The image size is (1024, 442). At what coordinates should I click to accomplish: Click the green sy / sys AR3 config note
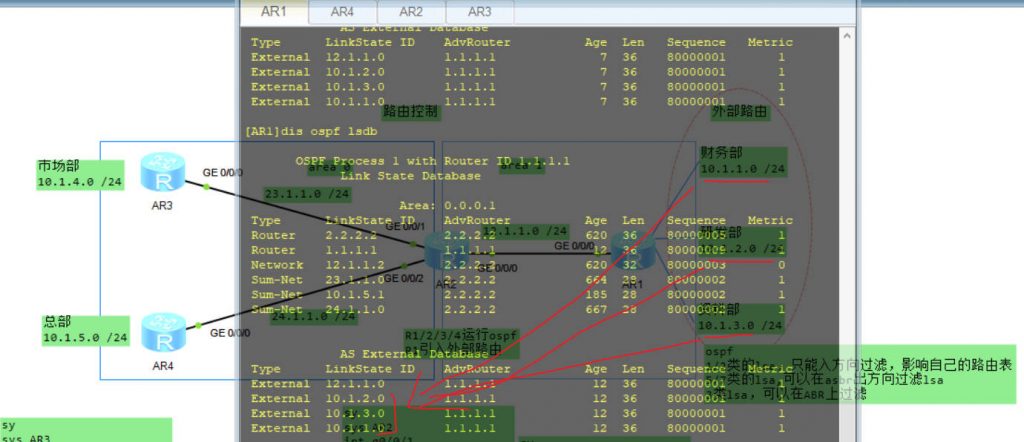point(86,431)
